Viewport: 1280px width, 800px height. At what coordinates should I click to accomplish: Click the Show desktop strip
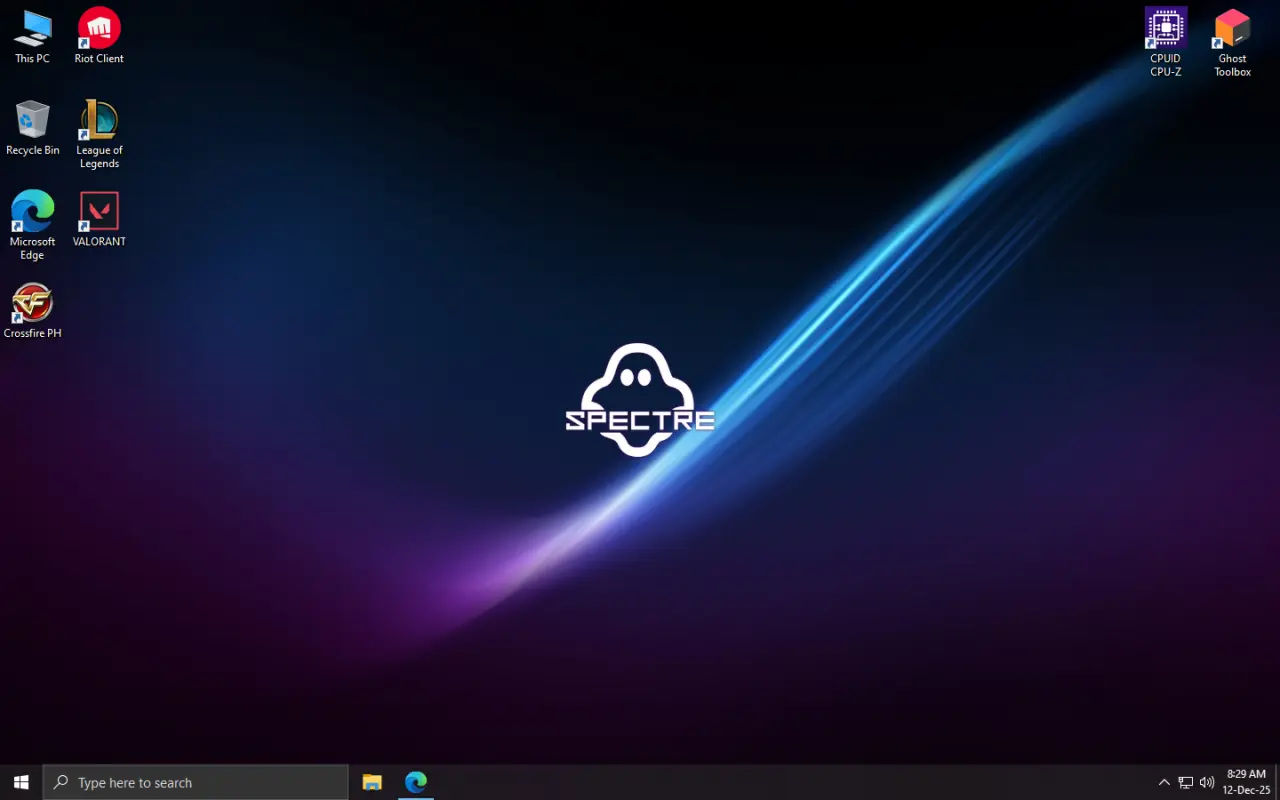[1277, 782]
